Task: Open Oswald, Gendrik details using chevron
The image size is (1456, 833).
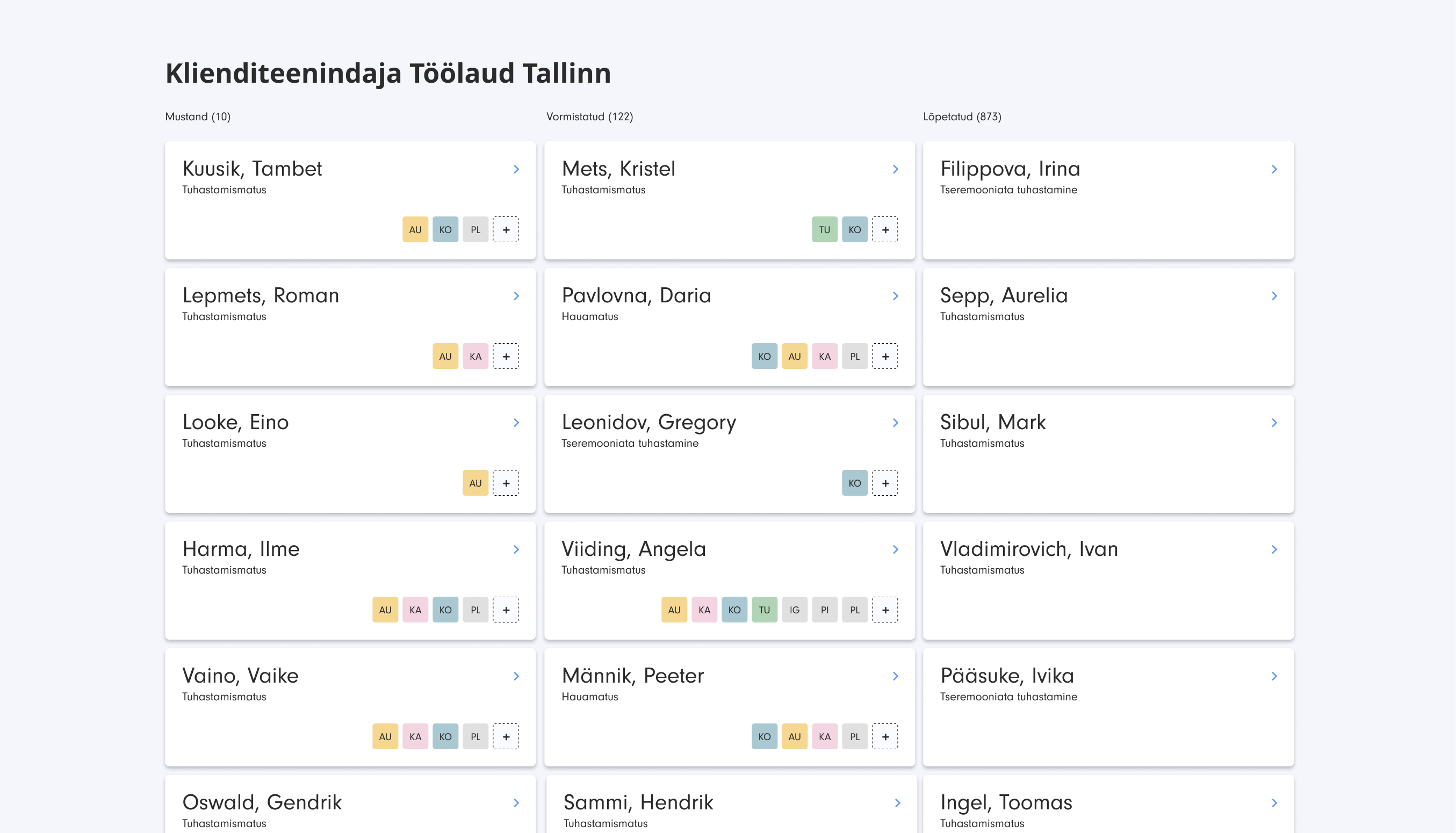Action: 516,803
